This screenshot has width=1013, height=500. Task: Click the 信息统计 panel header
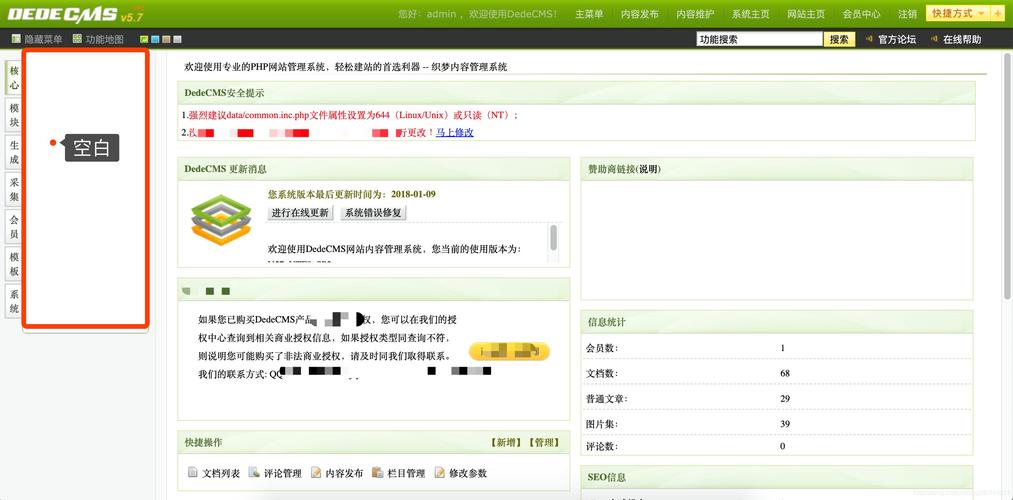[x=777, y=322]
